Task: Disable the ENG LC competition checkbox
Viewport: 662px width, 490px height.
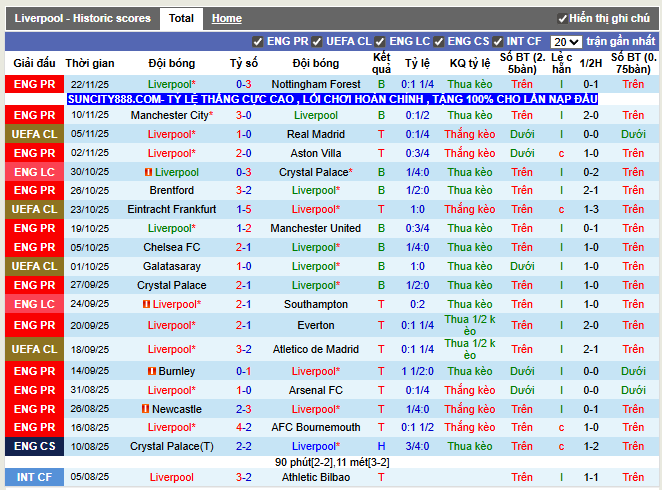Action: (x=380, y=42)
